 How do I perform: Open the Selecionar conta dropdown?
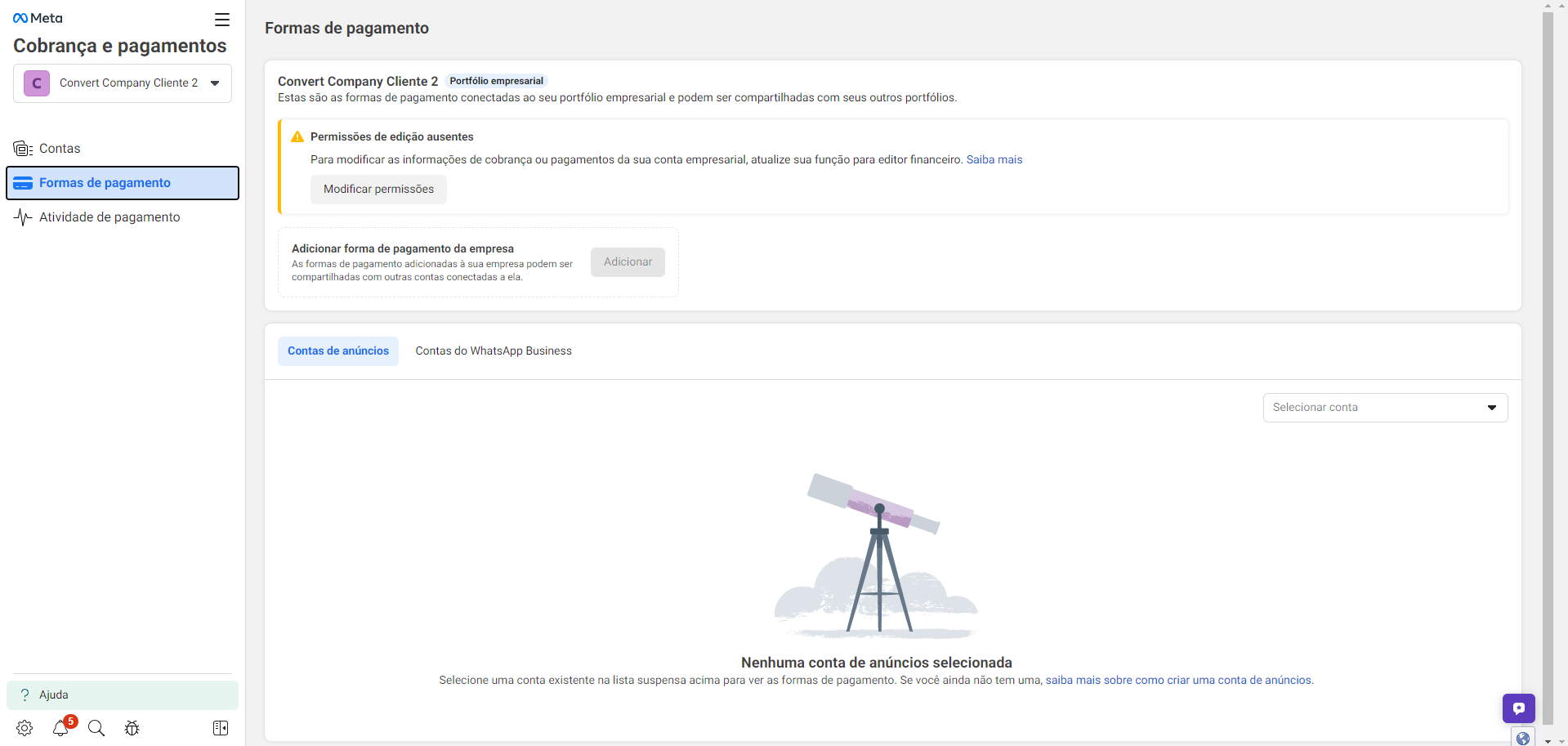1385,408
